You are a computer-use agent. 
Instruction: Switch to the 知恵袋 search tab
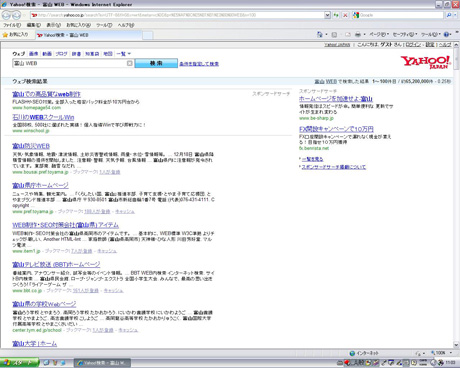92,54
